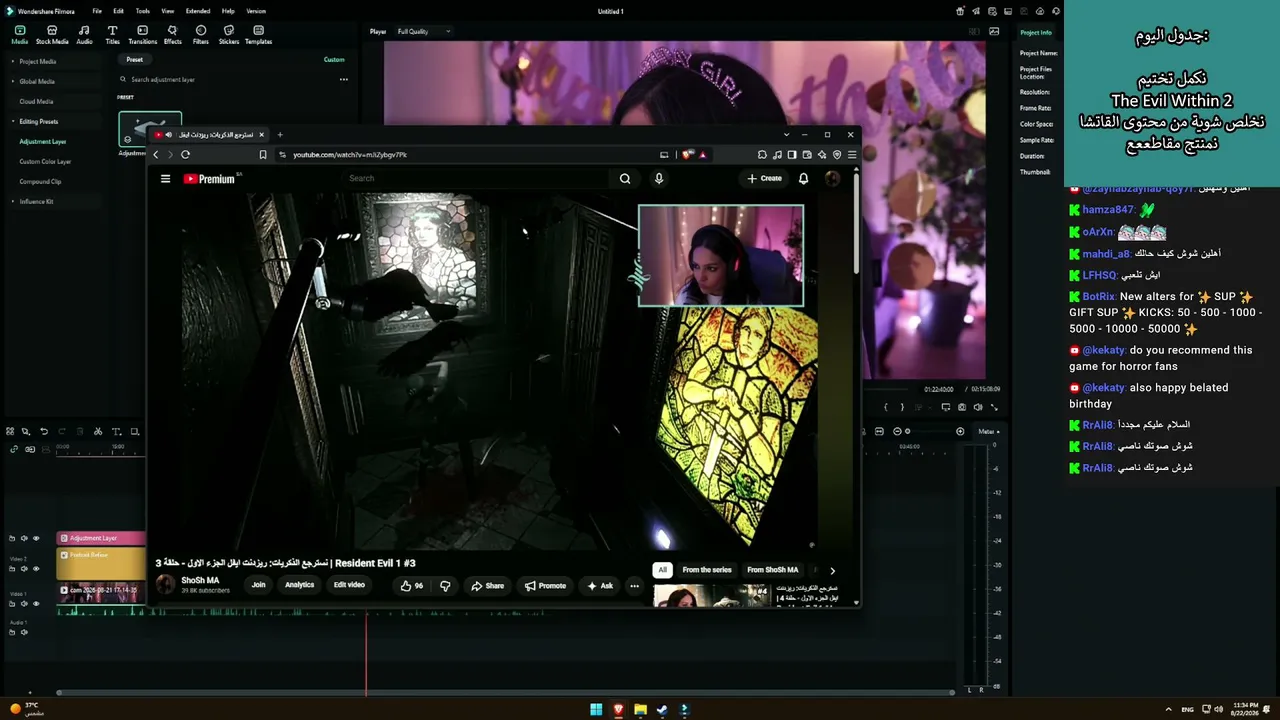
Task: Lock the Audio 1 track
Action: pos(12,632)
